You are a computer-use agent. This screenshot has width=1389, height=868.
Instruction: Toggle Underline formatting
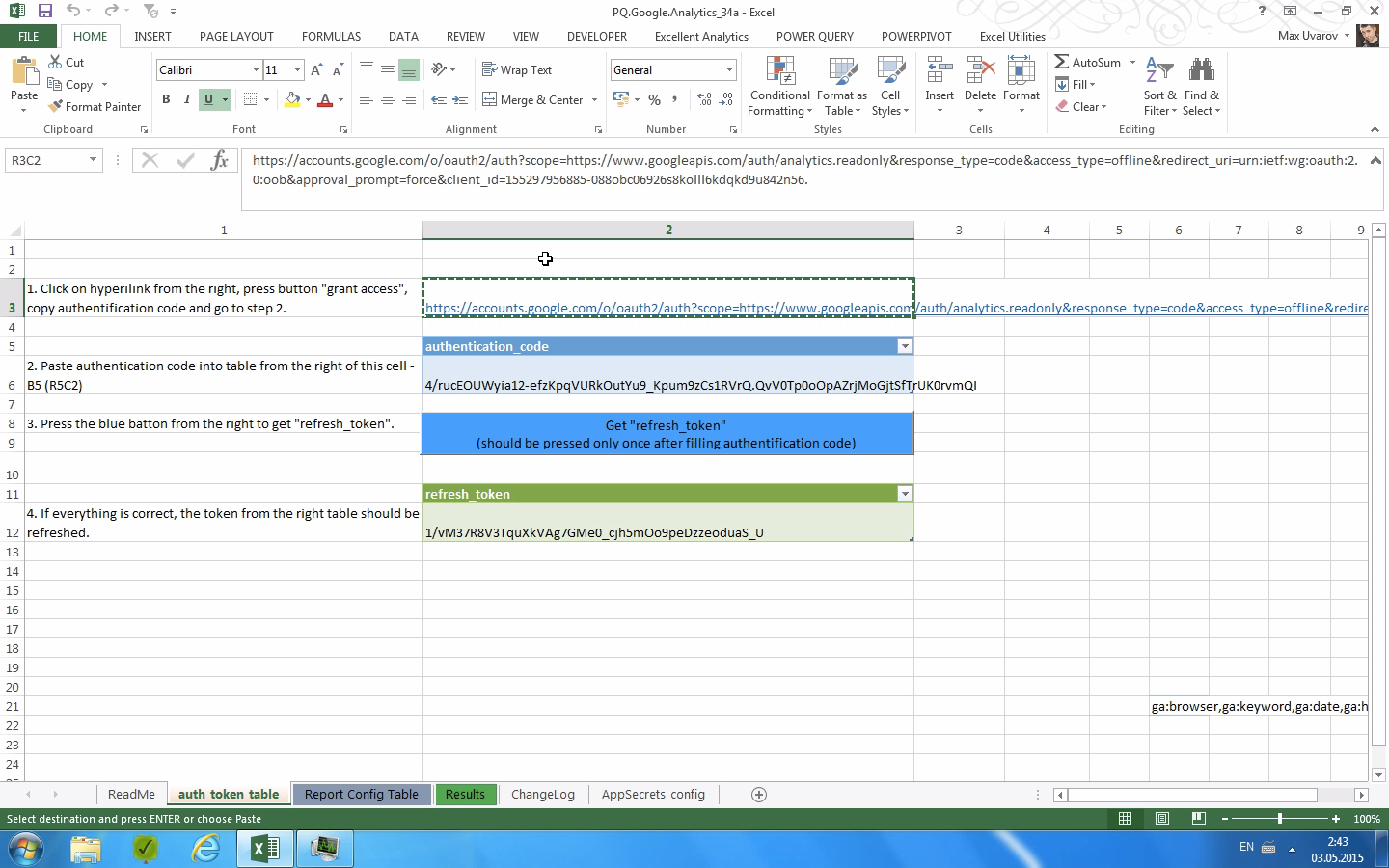(208, 99)
